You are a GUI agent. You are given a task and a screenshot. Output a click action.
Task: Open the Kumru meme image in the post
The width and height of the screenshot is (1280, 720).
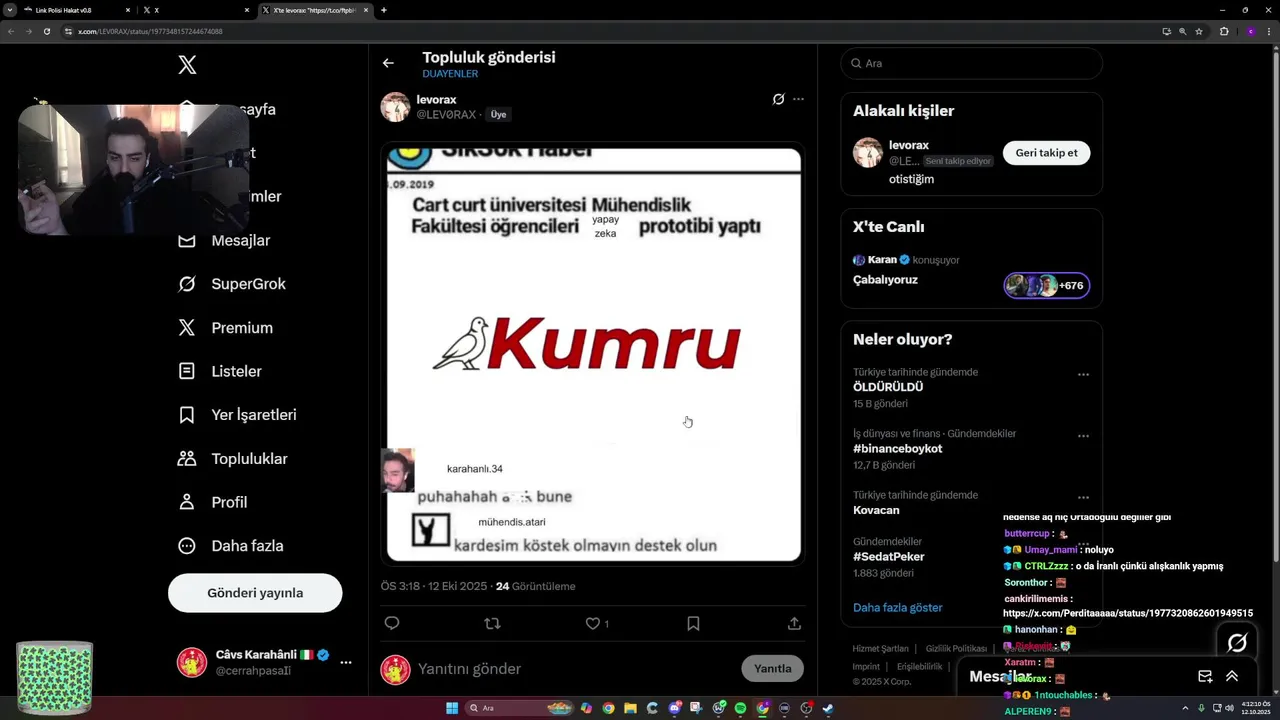pyautogui.click(x=594, y=355)
